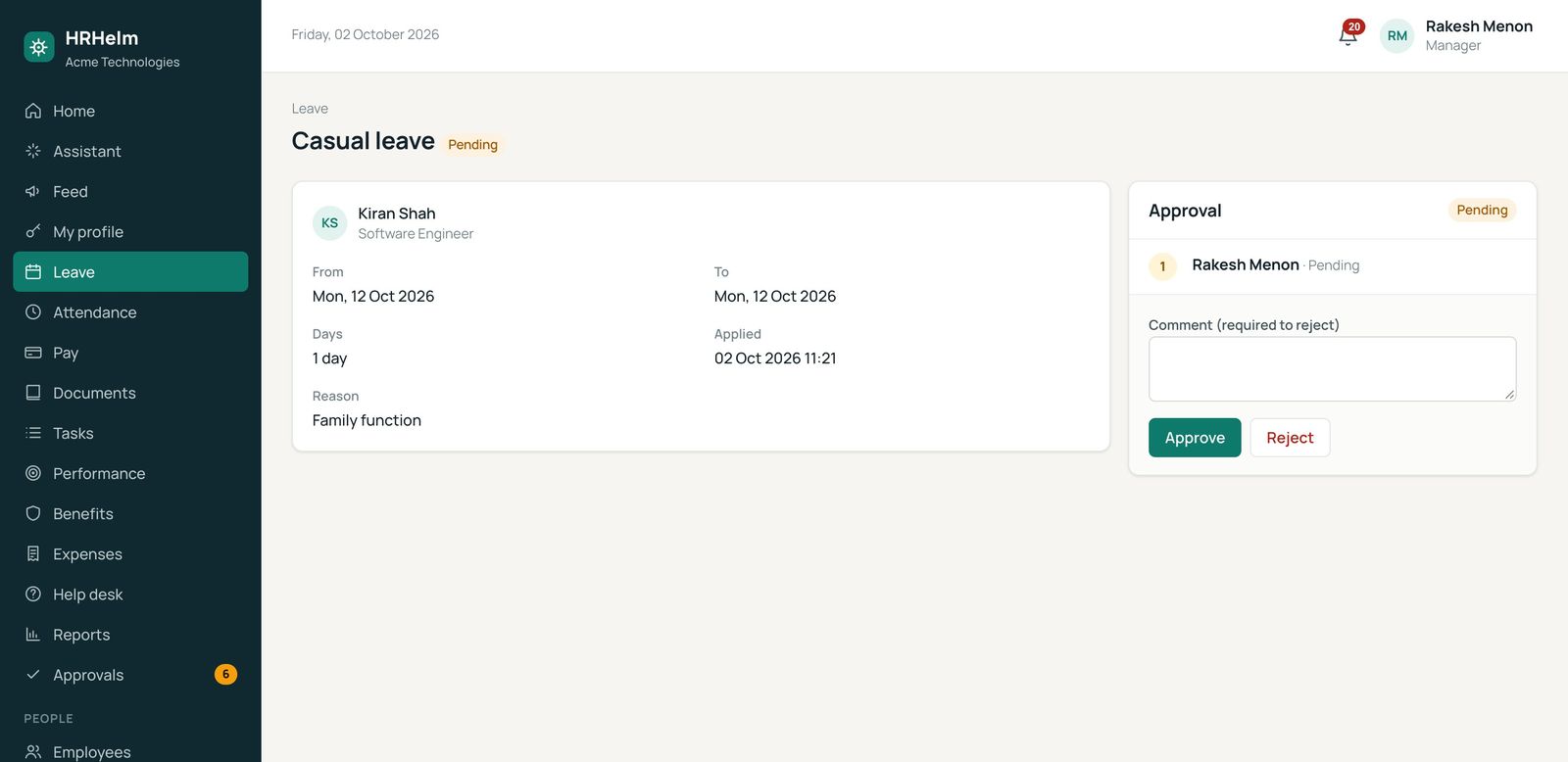The height and width of the screenshot is (762, 1568).
Task: Approve the casual leave request
Action: pyautogui.click(x=1195, y=438)
